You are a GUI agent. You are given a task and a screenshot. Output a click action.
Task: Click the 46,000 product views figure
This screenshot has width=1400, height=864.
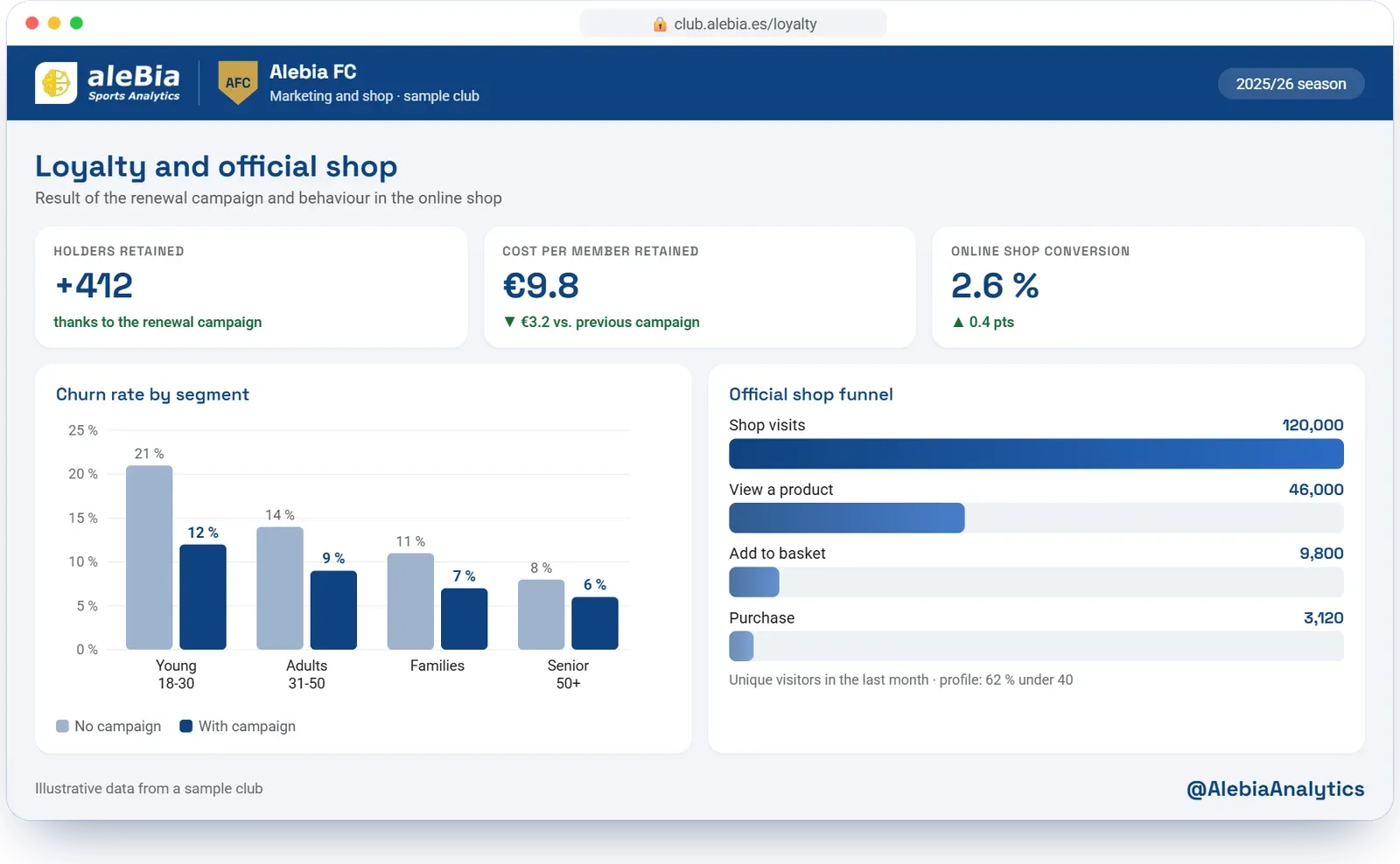1316,490
